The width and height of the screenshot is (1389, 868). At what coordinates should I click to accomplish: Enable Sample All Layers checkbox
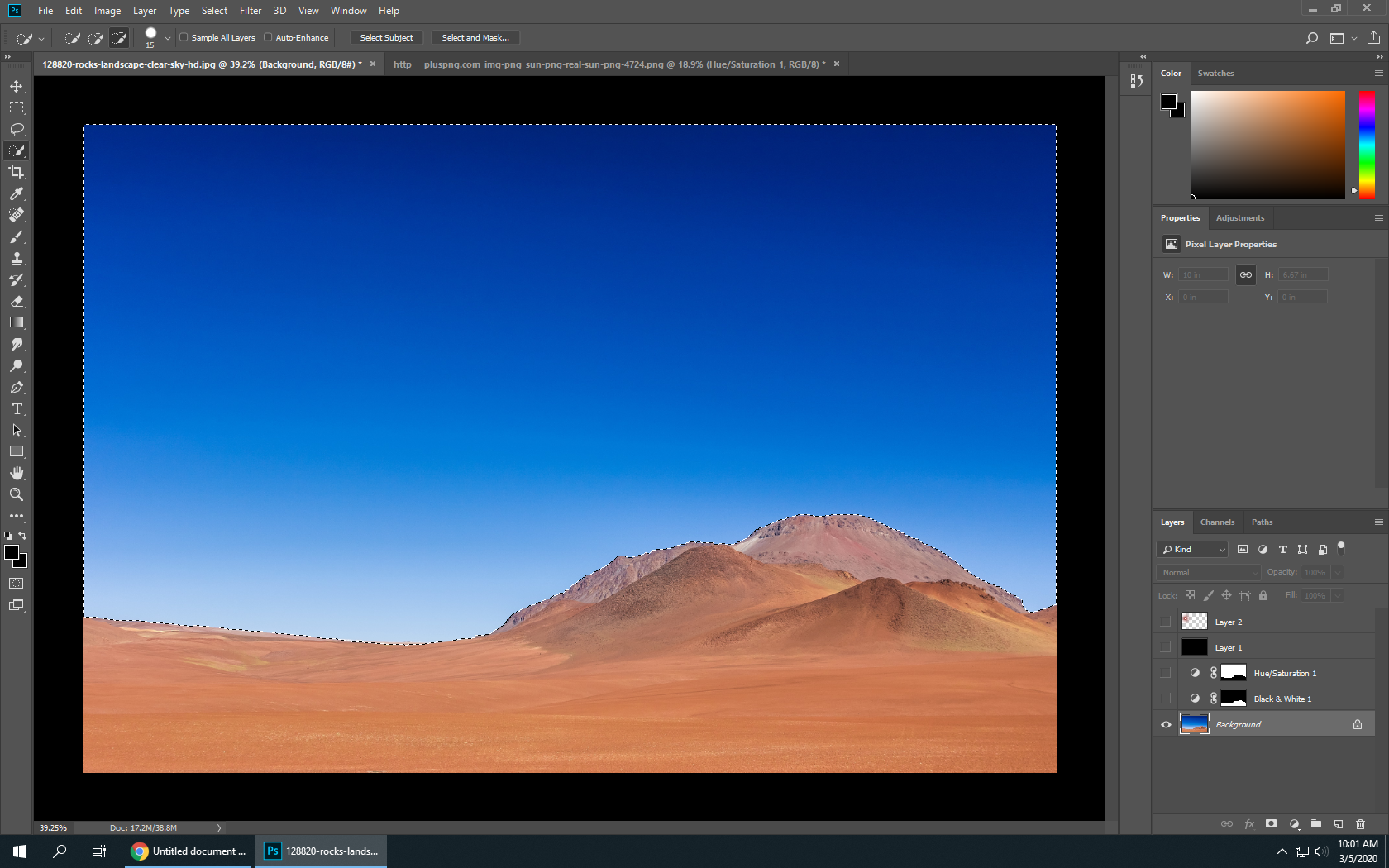coord(184,37)
